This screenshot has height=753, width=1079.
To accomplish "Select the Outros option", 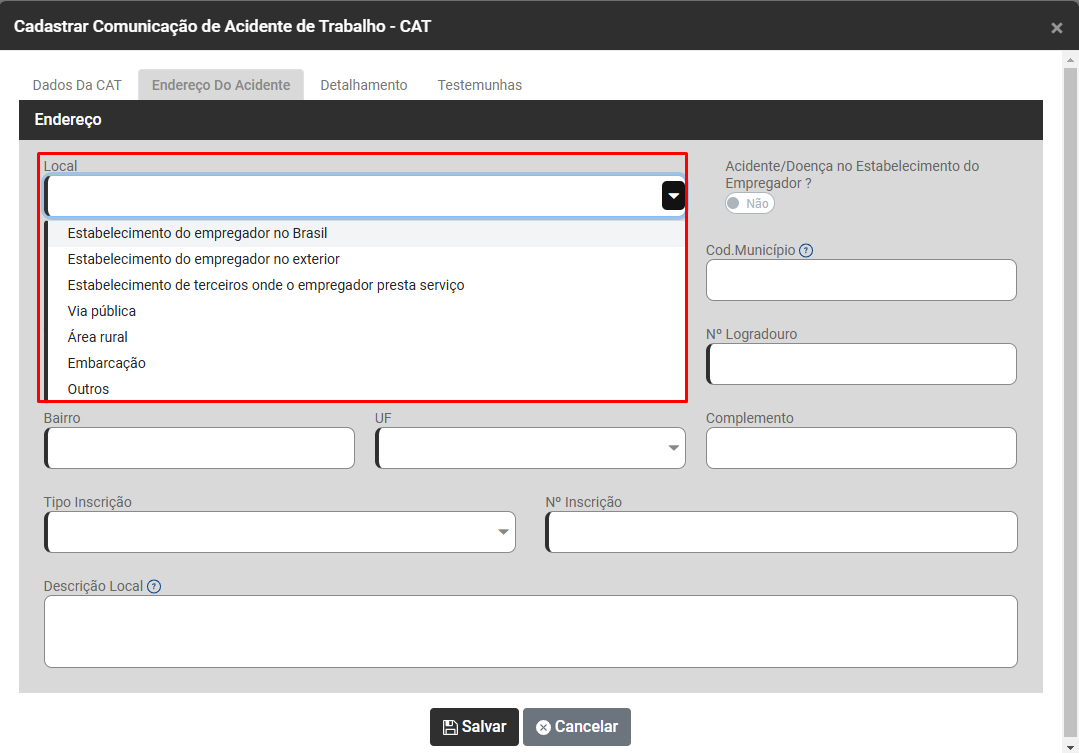I will [366, 389].
